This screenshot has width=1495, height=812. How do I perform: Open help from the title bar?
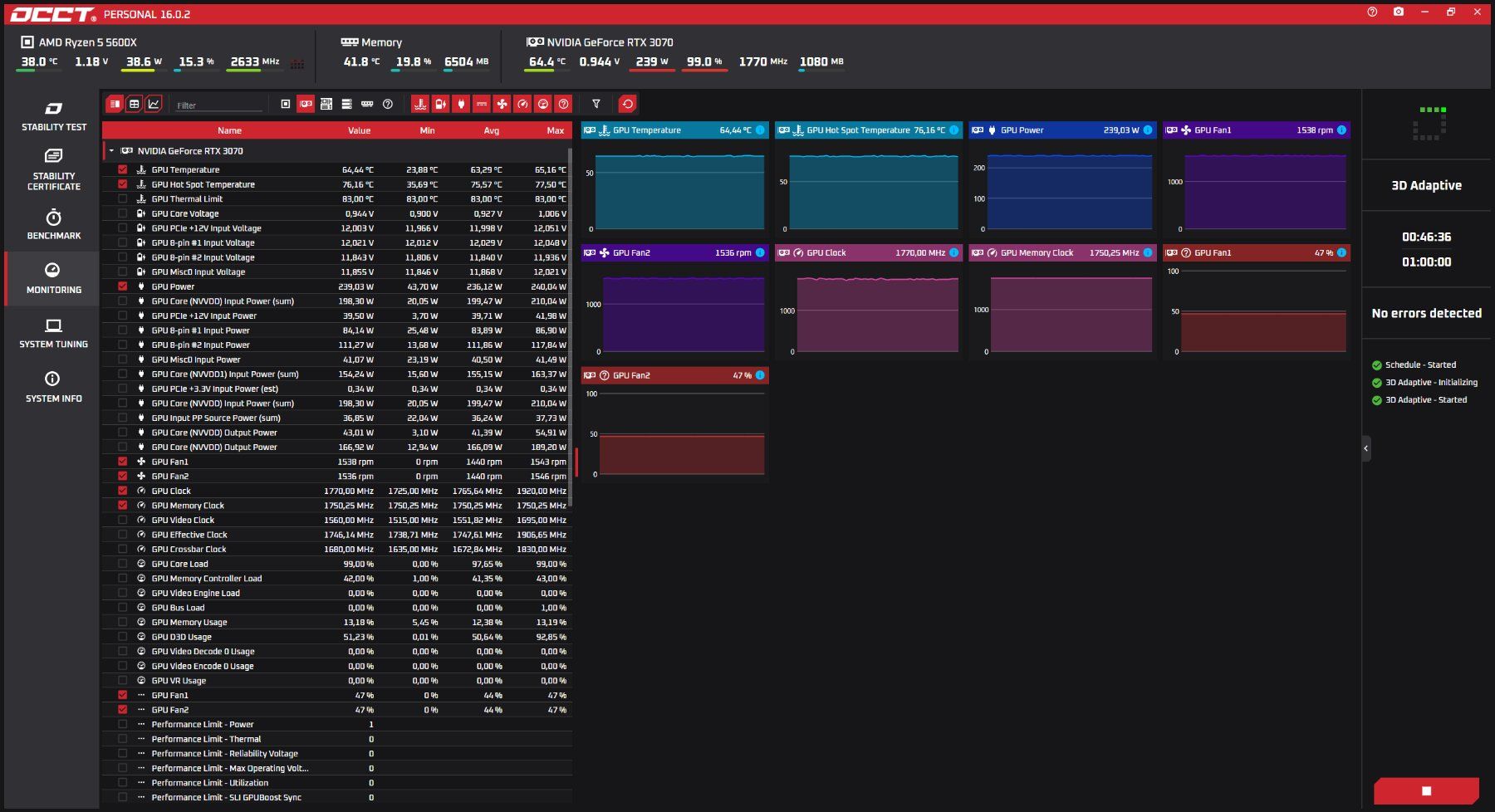[1372, 12]
